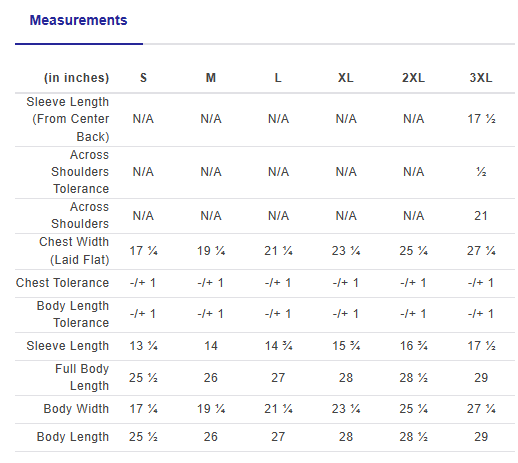The image size is (518, 463).
Task: Click the 3XL Across Shoulders value 21
Action: pos(481,216)
